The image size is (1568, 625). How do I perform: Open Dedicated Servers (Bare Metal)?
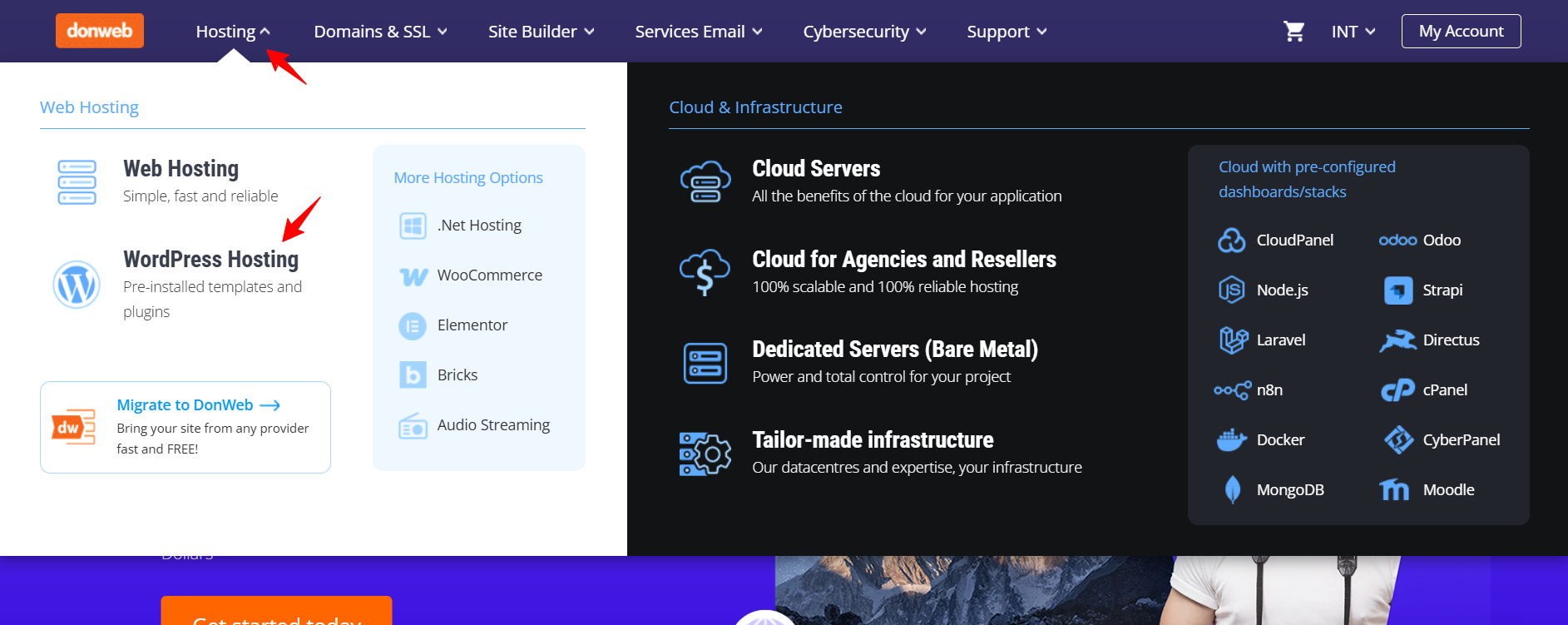tap(895, 350)
